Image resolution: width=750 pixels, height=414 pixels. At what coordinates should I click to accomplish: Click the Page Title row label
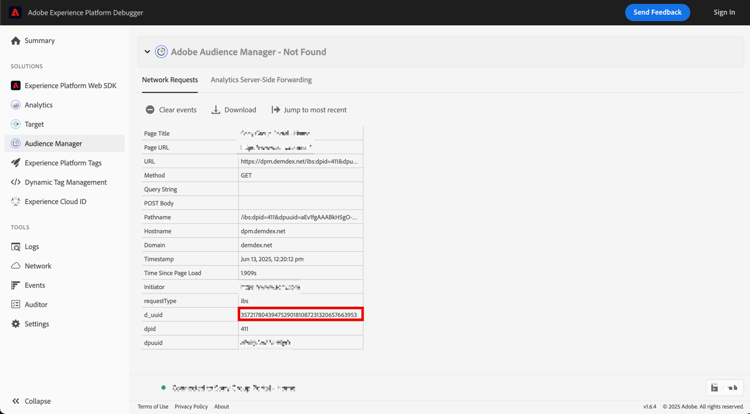click(x=157, y=133)
